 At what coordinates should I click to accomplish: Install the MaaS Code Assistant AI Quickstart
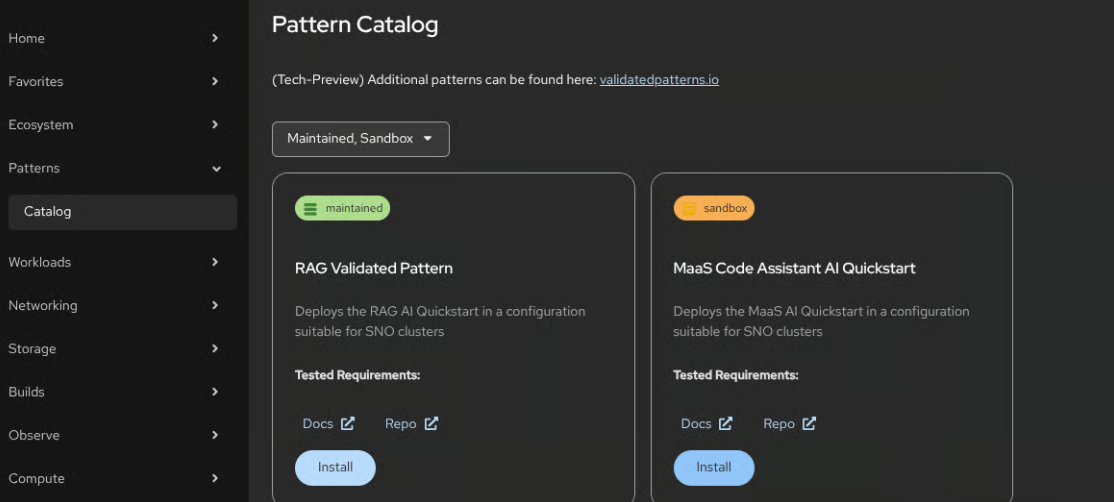coord(714,467)
